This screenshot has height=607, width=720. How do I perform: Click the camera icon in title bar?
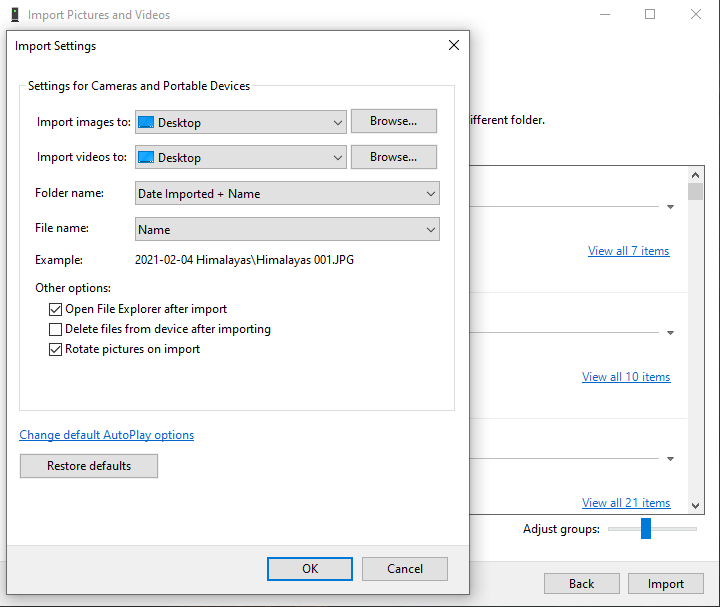point(14,15)
